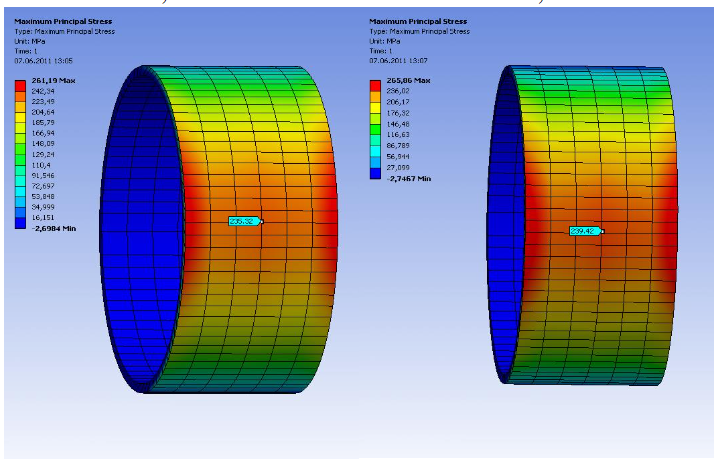Image resolution: width=723 pixels, height=466 pixels.
Task: Pick the 27,099 legend band in right legend
Action: tap(376, 165)
